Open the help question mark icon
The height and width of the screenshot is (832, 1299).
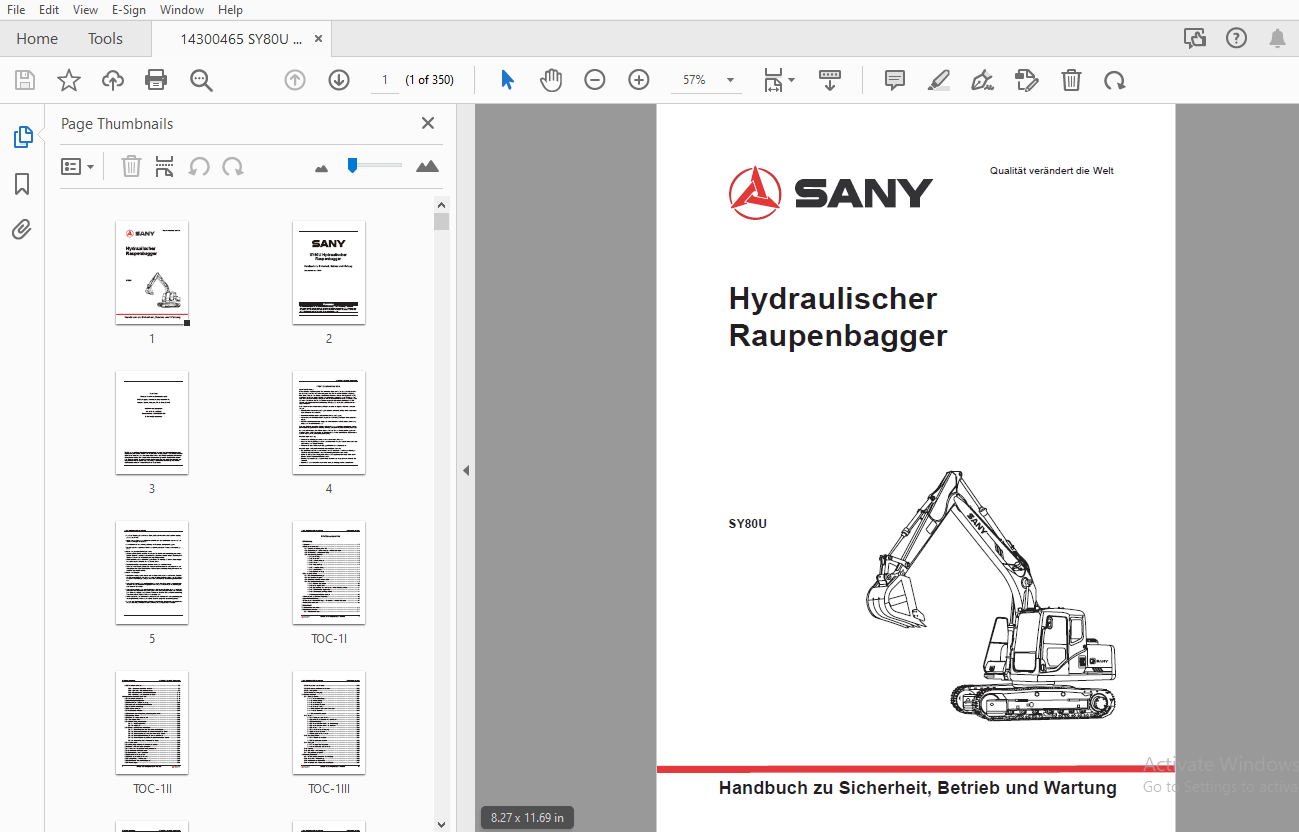(x=1237, y=39)
